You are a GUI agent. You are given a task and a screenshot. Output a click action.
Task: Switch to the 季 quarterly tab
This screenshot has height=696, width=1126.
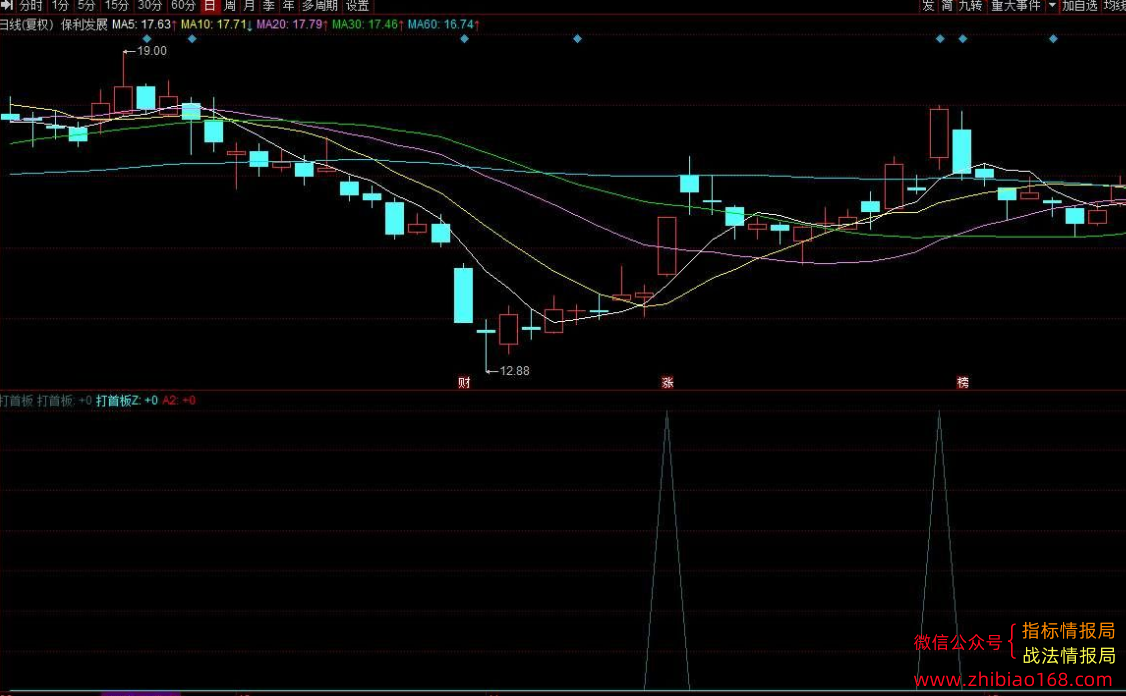tap(269, 6)
